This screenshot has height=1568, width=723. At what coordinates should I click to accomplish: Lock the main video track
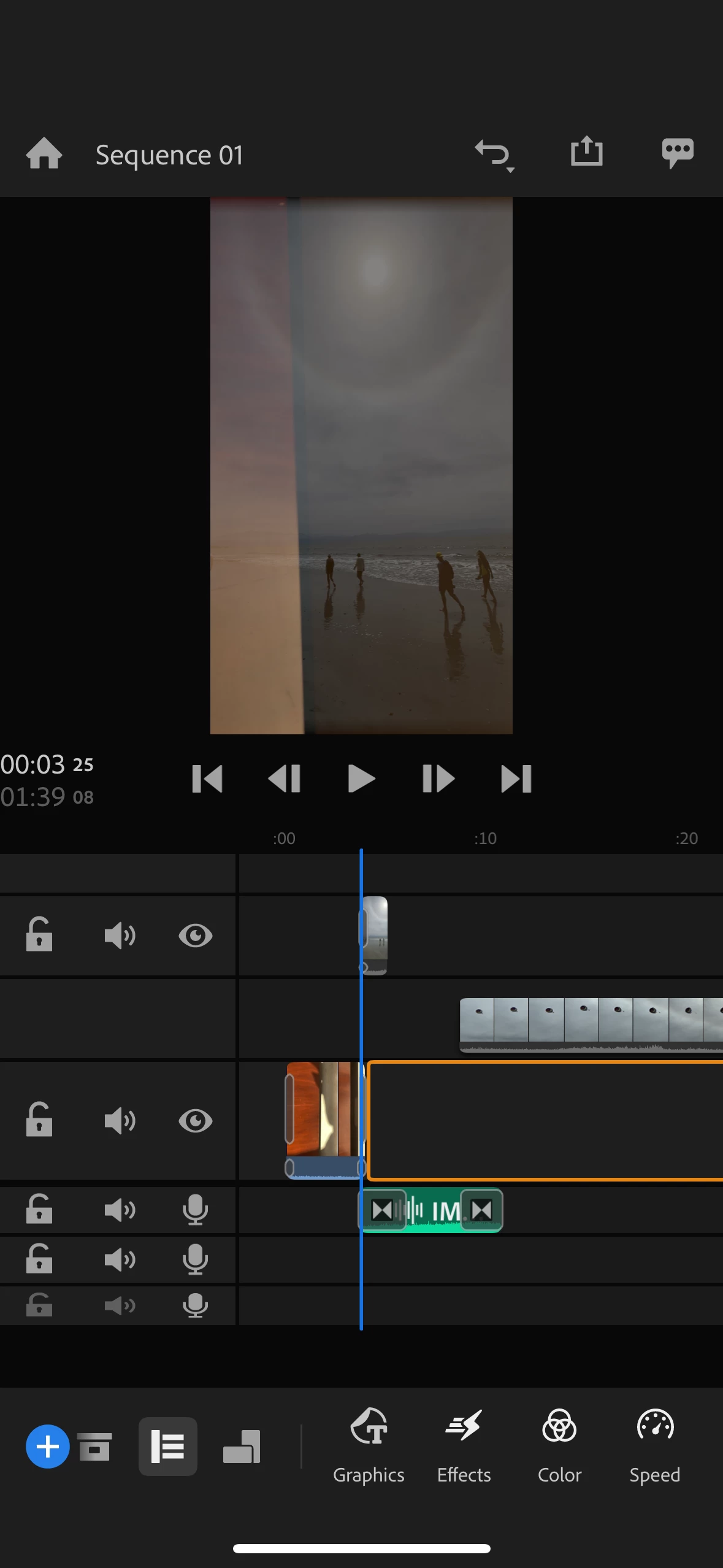(39, 1120)
